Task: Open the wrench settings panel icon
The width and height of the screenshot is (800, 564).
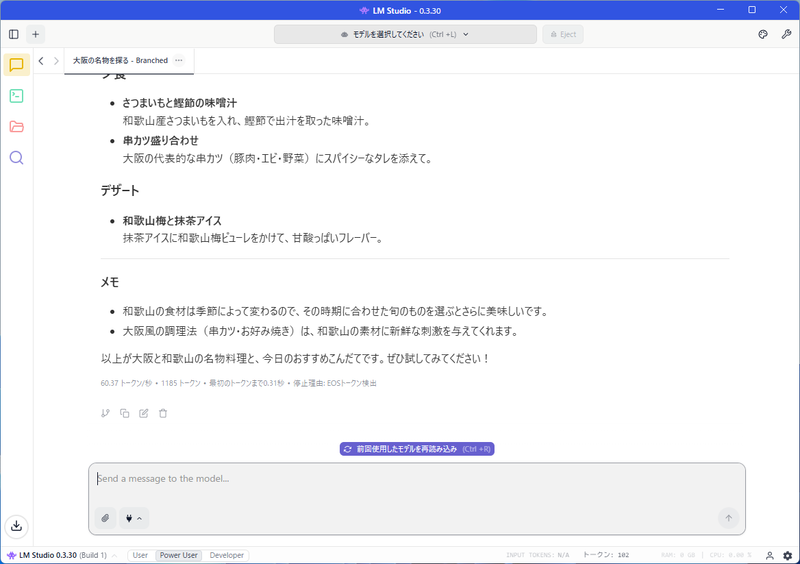Action: [x=786, y=34]
